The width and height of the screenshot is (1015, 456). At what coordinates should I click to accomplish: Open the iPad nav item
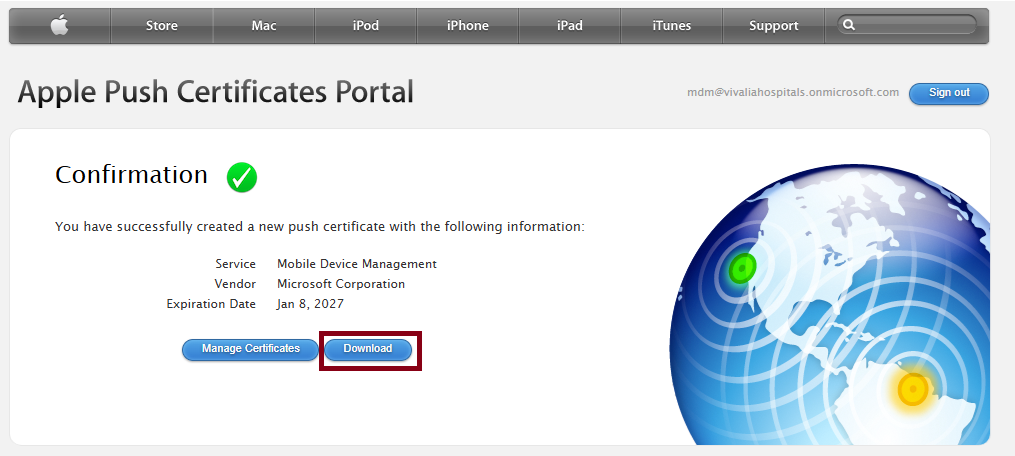570,26
